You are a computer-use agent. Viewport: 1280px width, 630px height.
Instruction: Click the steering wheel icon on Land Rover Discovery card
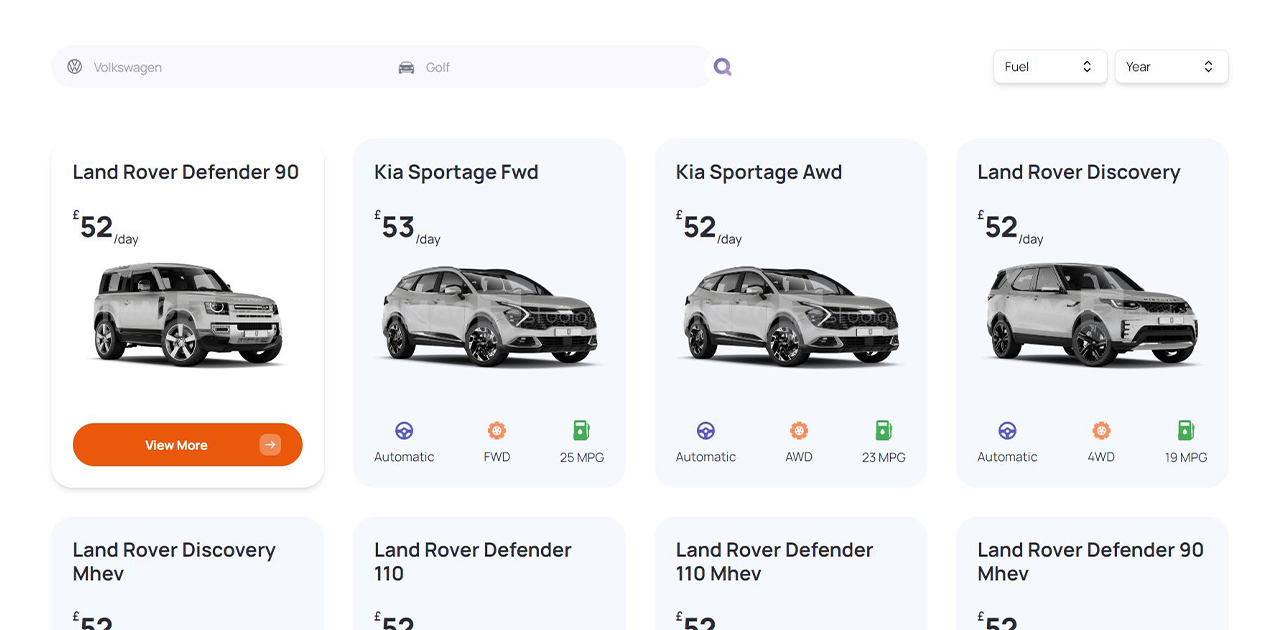click(1007, 431)
